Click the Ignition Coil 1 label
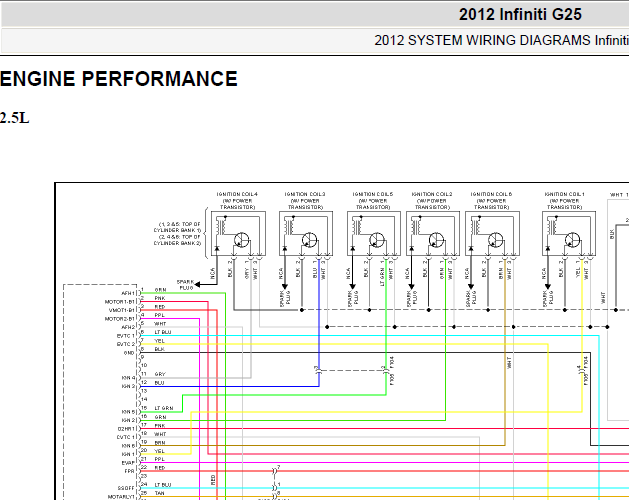 pos(564,200)
